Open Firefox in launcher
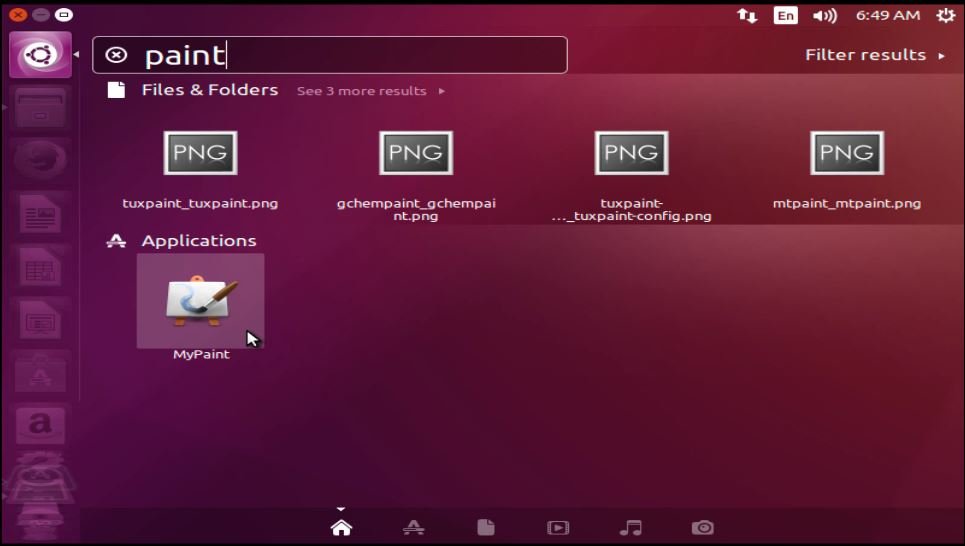Screen dimensions: 965x546 click(x=41, y=161)
